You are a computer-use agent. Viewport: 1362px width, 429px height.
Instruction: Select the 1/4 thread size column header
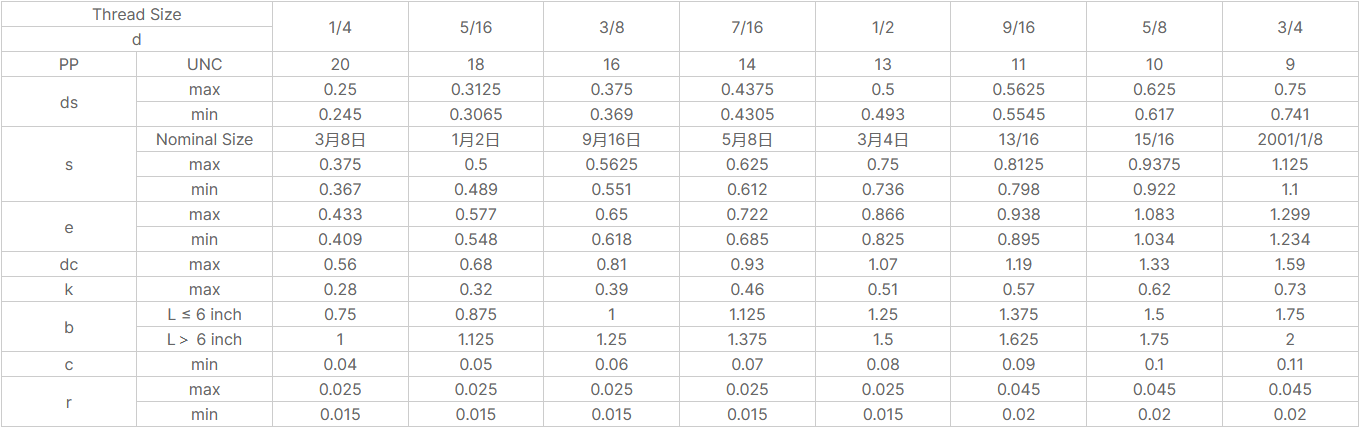[340, 27]
